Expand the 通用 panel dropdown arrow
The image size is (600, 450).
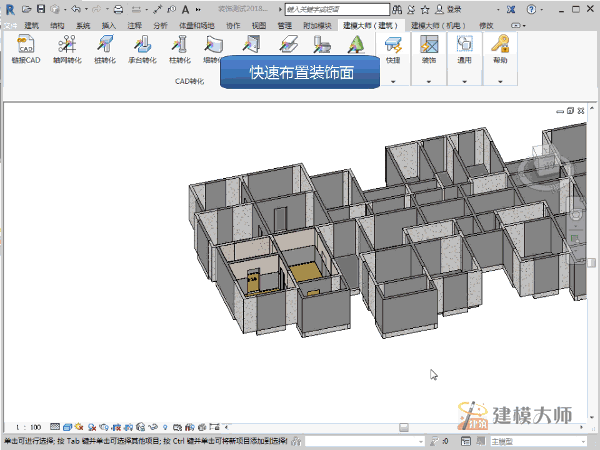click(x=464, y=82)
